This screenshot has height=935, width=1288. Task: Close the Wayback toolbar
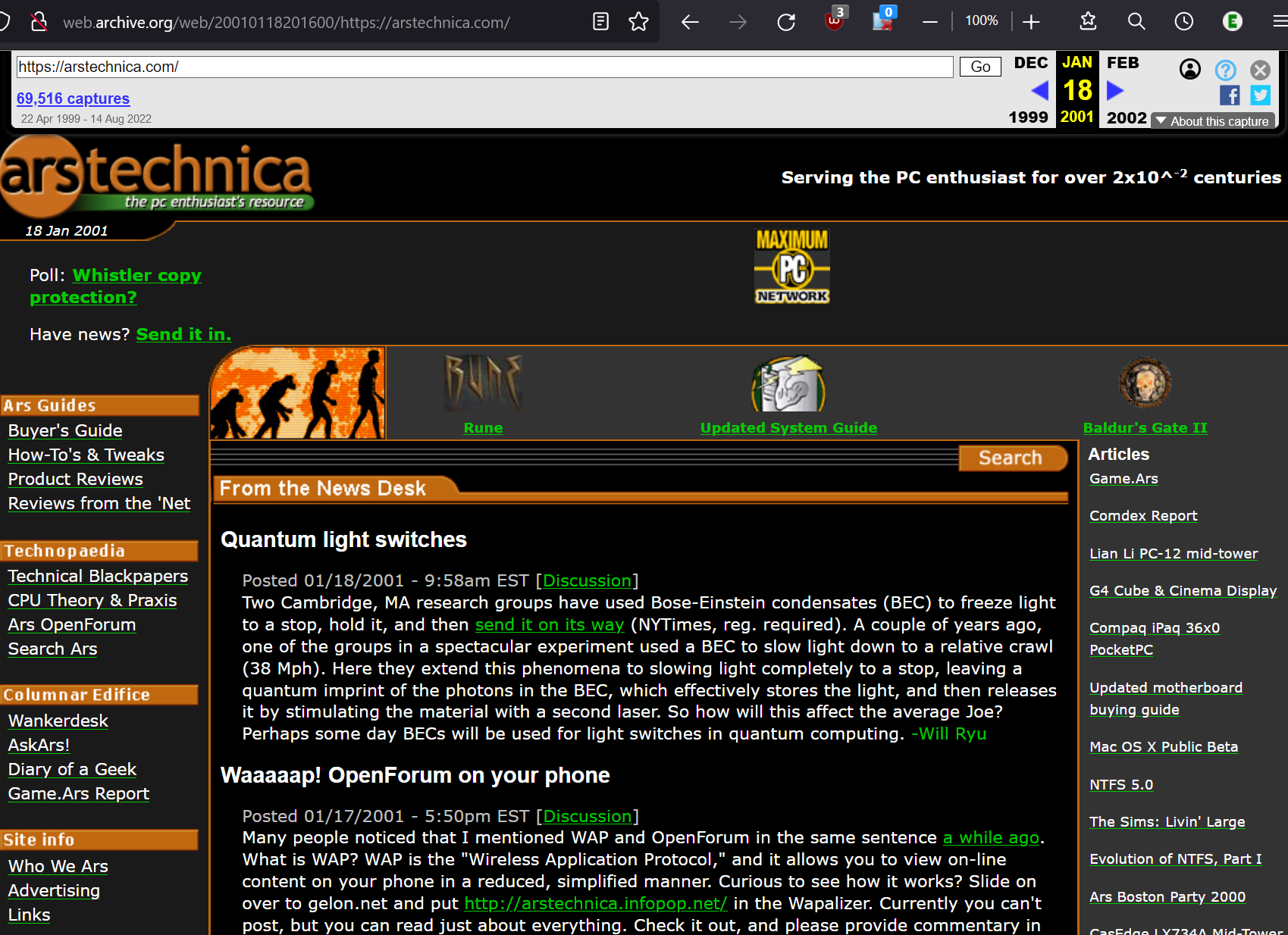click(x=1260, y=70)
